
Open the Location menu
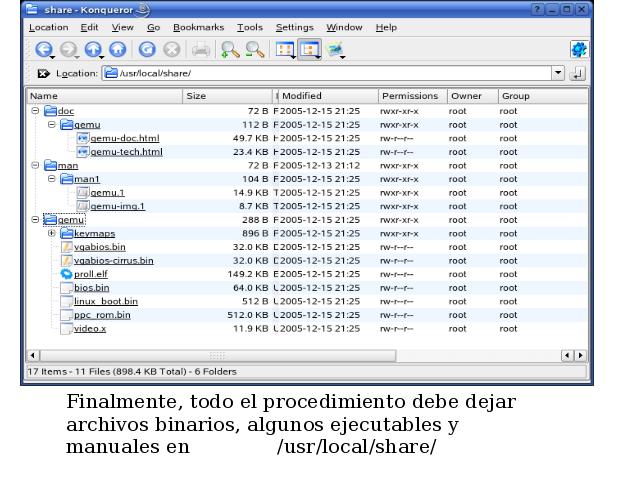click(x=49, y=27)
